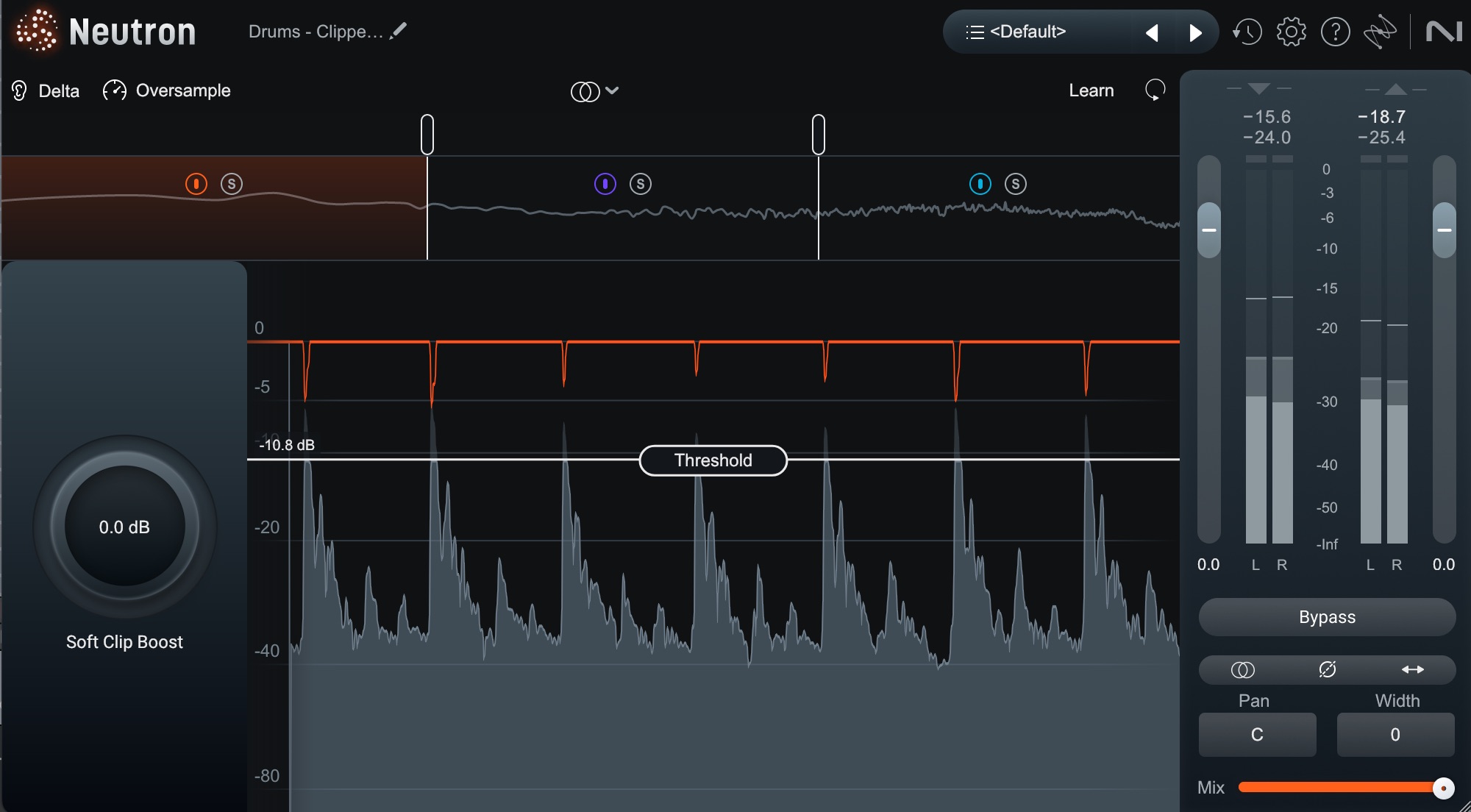Toggle power for the middle purple band
Screen dimensions: 1471x812
click(x=605, y=184)
